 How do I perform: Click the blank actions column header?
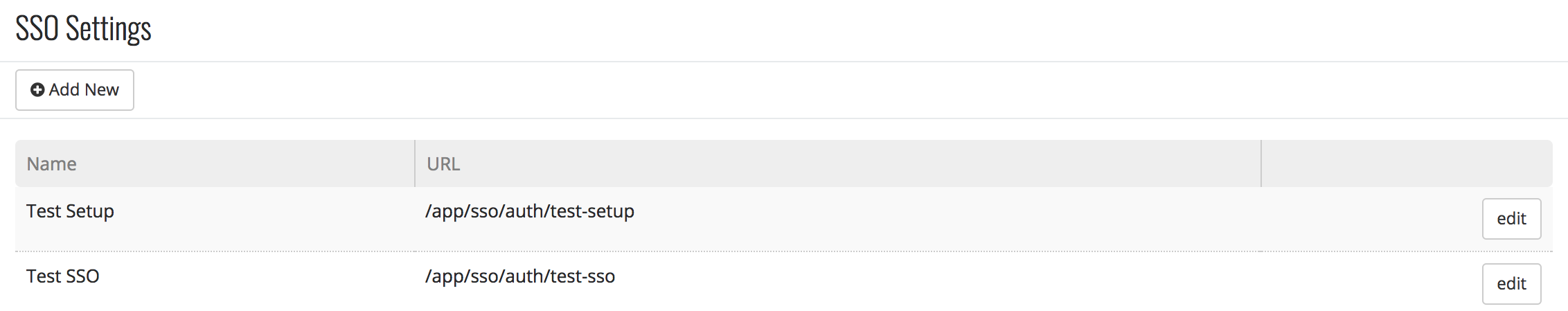(x=1406, y=164)
